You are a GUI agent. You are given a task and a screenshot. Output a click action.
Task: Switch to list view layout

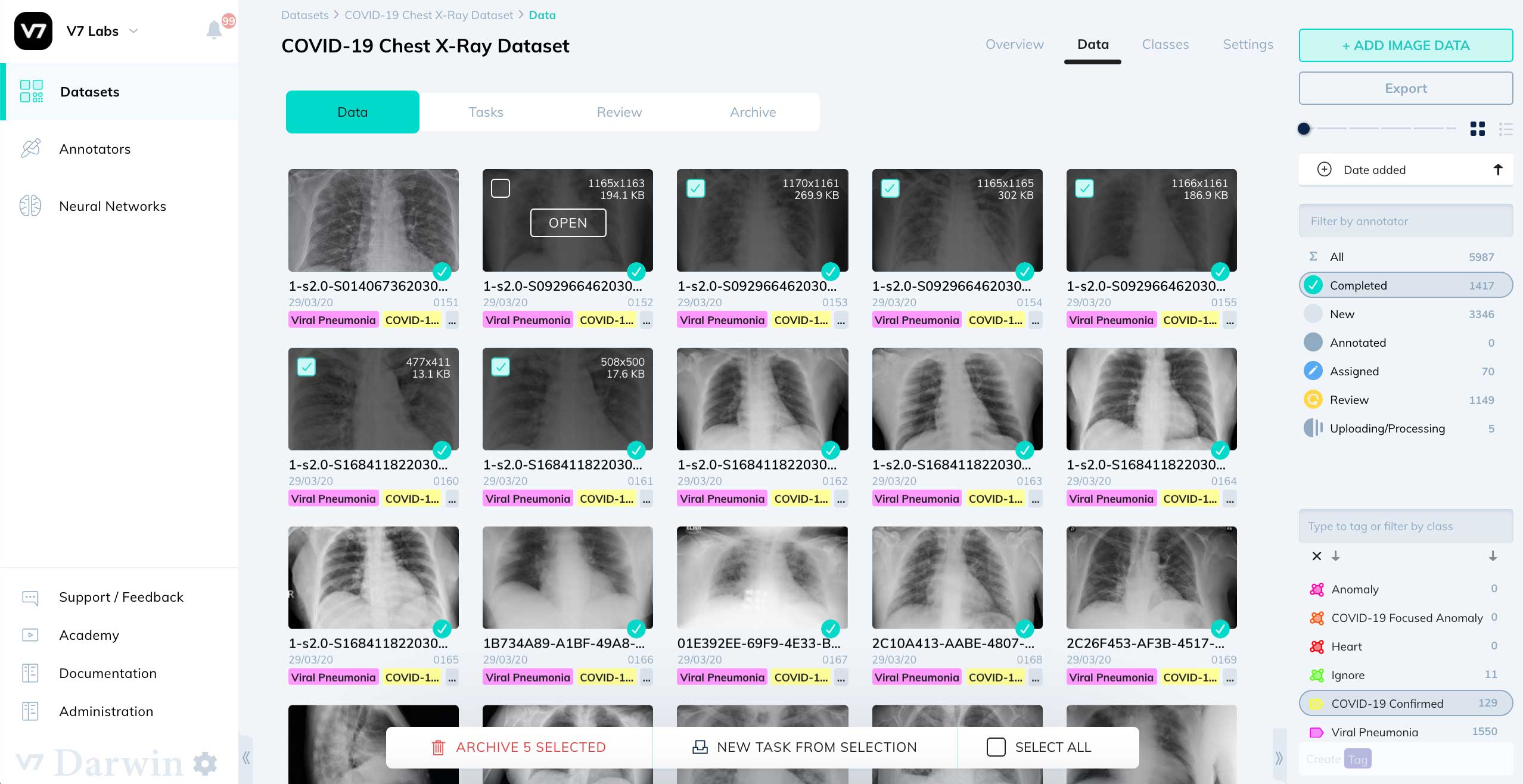coord(1506,129)
